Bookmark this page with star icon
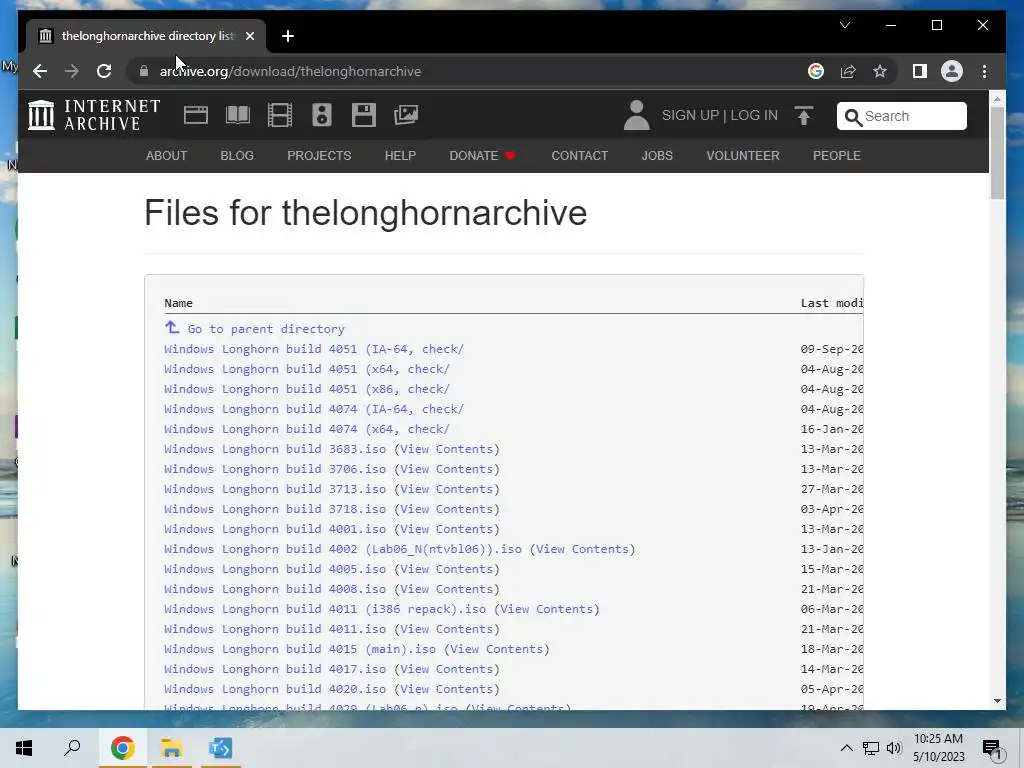Image resolution: width=1024 pixels, height=768 pixels. 880,71
